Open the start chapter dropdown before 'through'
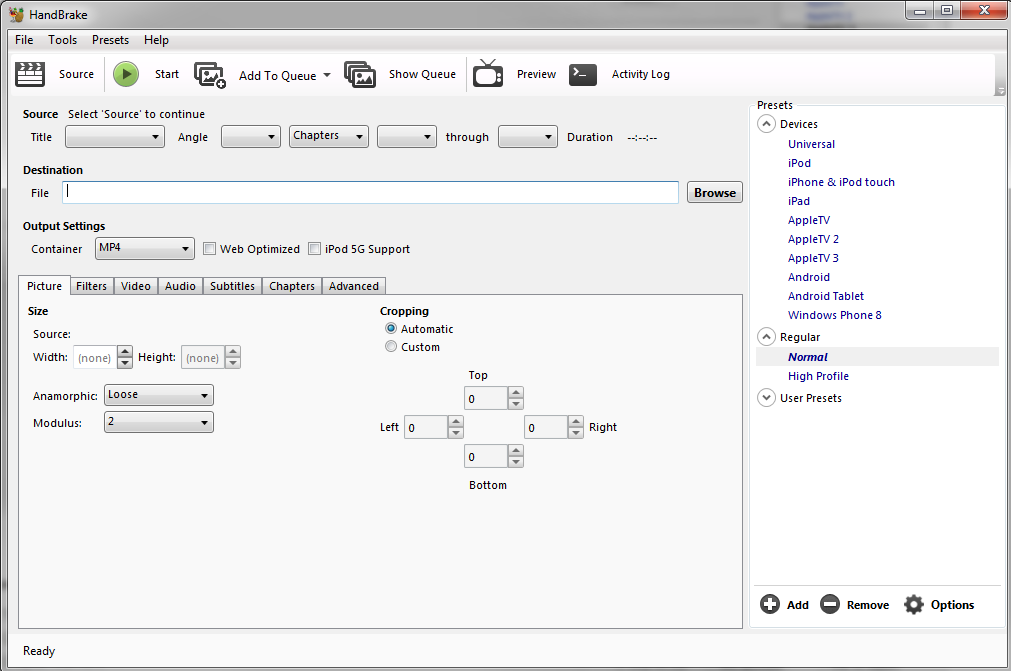1011x671 pixels. [407, 137]
